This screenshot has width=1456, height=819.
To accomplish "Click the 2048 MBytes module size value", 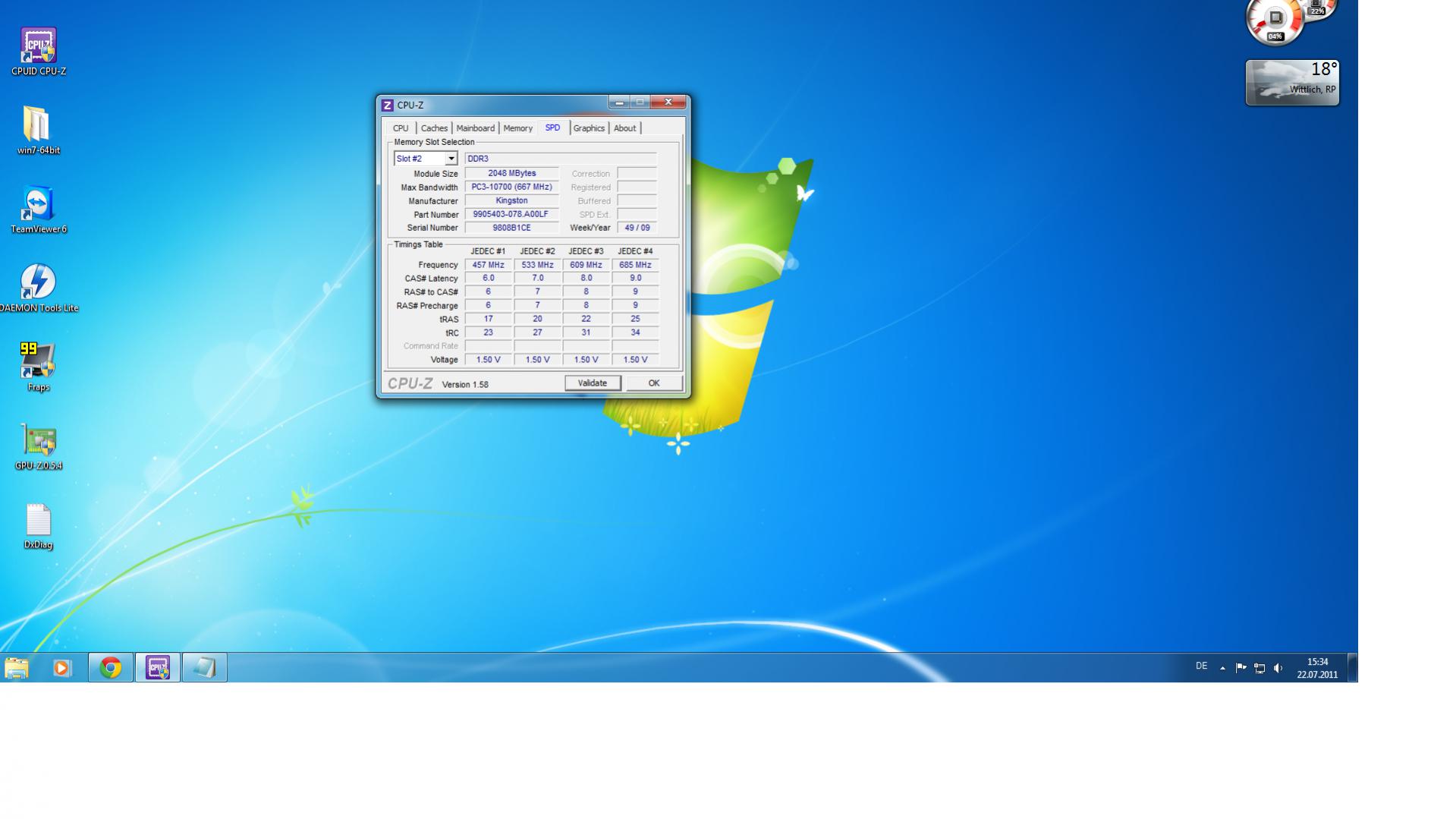I will pos(512,174).
